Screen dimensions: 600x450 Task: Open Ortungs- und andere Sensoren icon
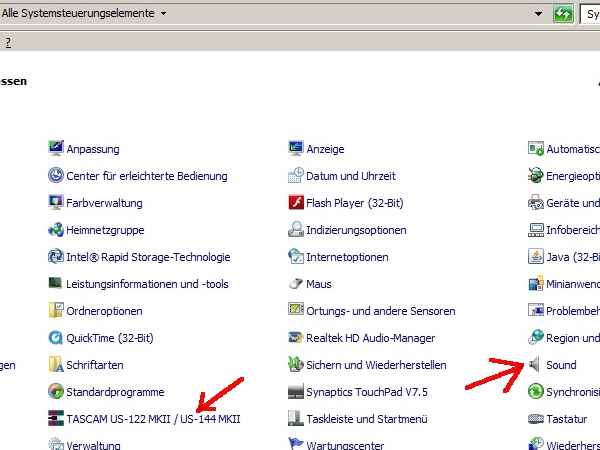[x=296, y=310]
